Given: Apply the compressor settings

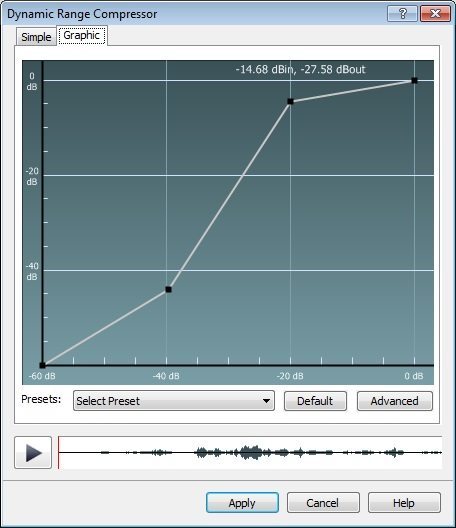Looking at the screenshot, I should [x=242, y=503].
